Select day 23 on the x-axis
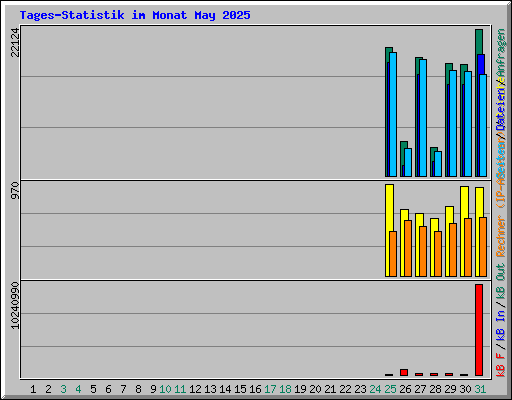 tap(360, 389)
